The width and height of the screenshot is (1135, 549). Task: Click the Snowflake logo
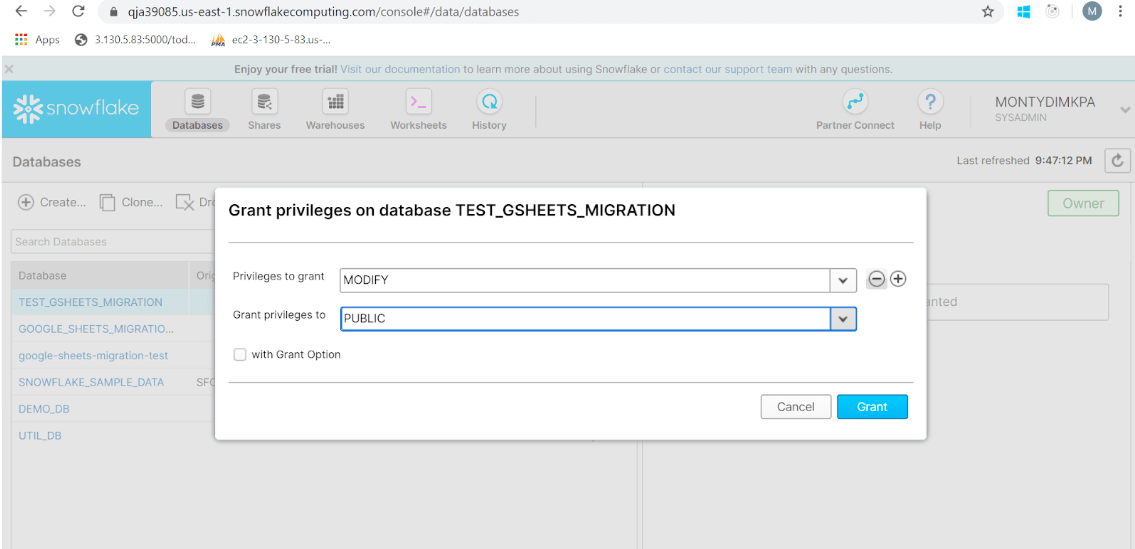click(76, 109)
